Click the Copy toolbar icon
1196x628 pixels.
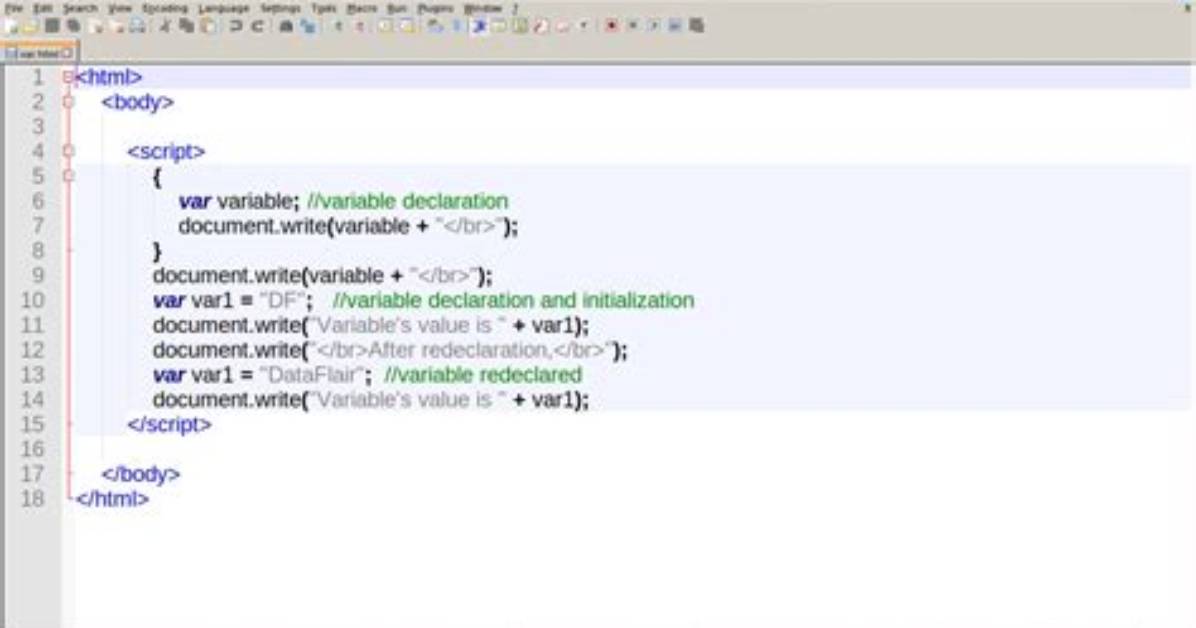186,26
